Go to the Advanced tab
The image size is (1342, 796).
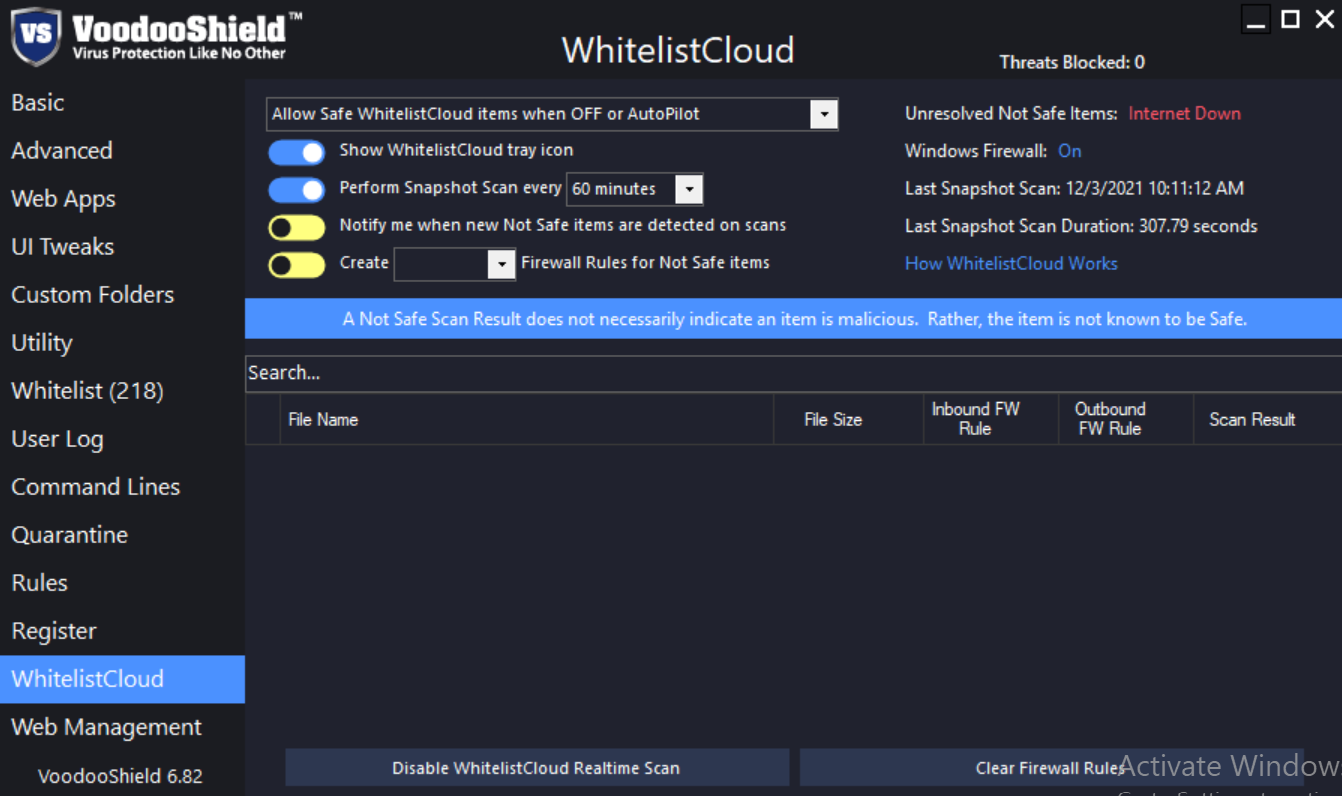tap(122, 151)
